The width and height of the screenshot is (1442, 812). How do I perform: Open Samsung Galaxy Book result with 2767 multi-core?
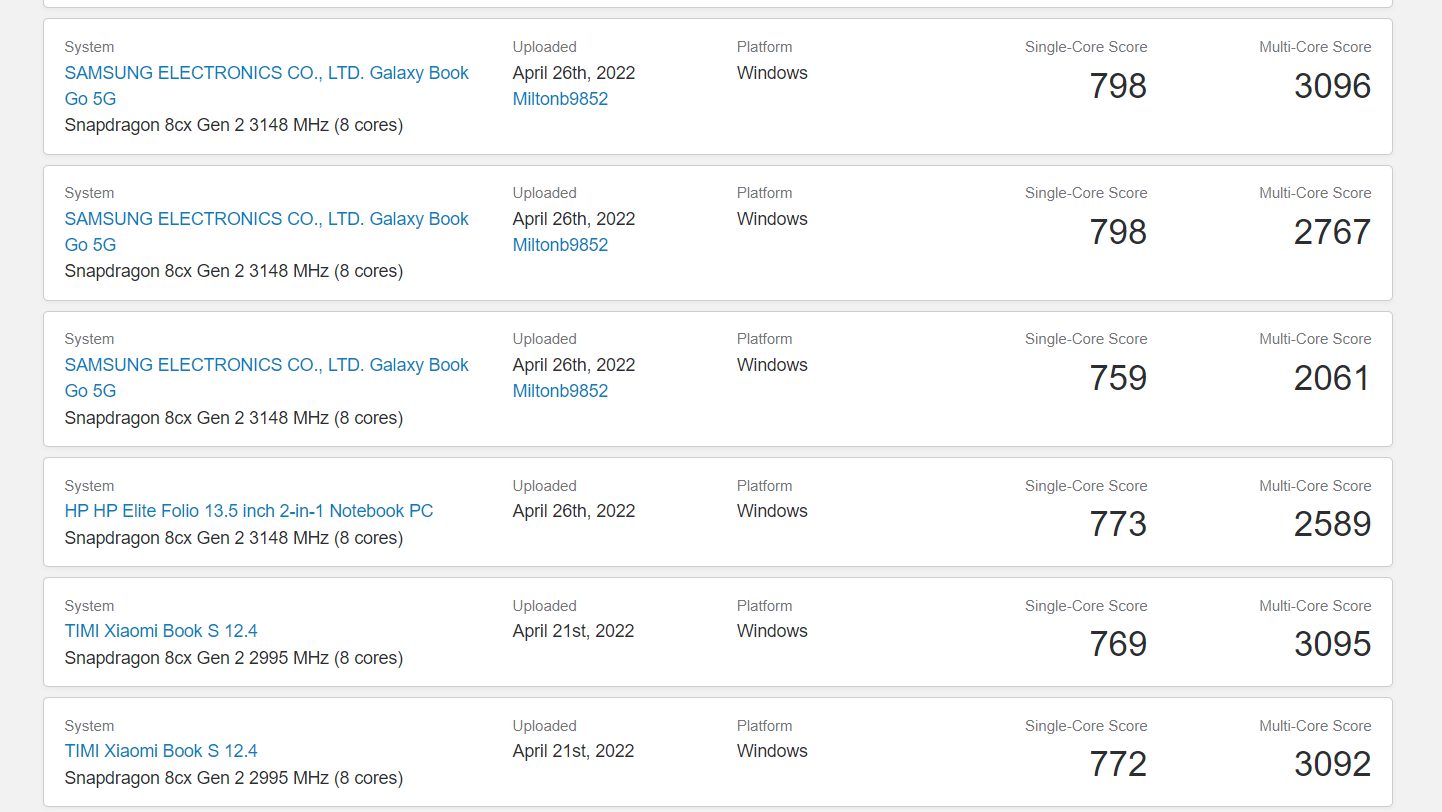(266, 232)
